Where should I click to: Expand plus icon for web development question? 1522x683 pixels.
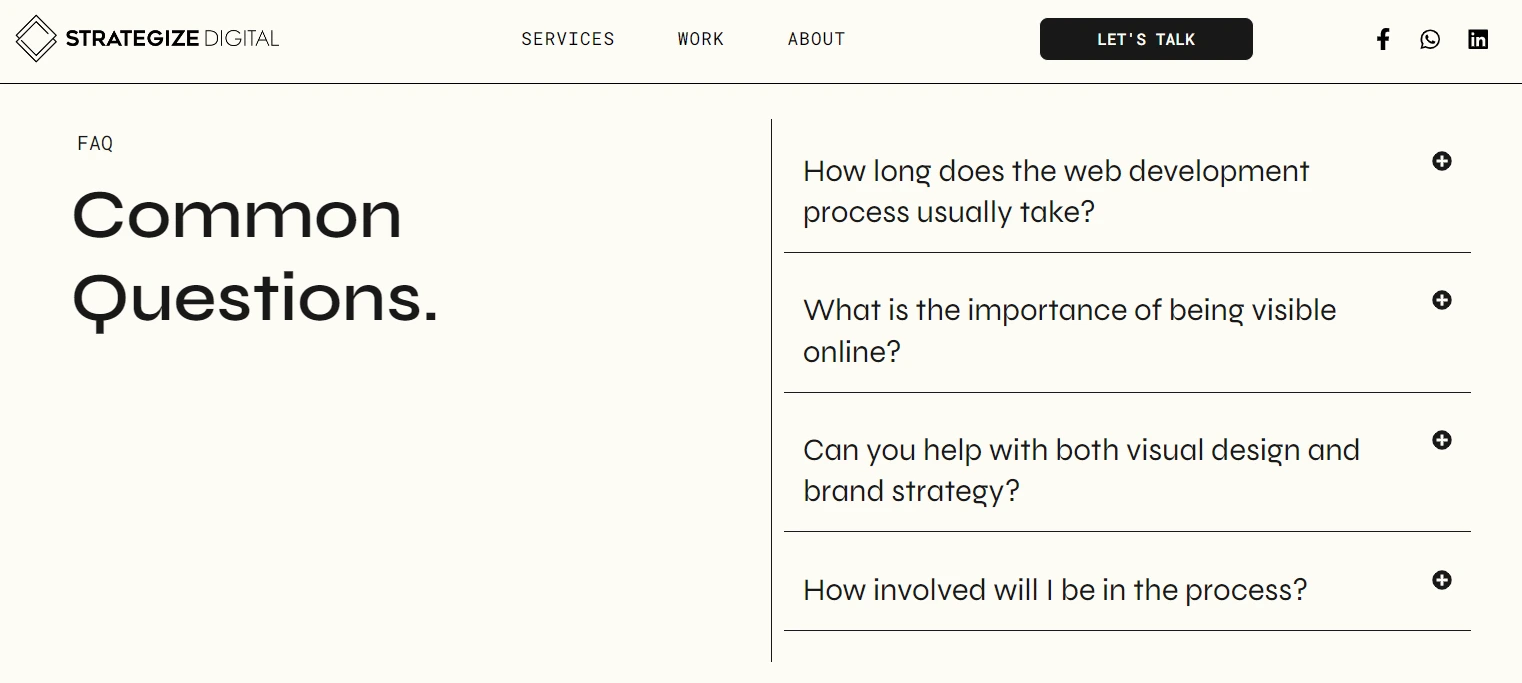[1441, 161]
